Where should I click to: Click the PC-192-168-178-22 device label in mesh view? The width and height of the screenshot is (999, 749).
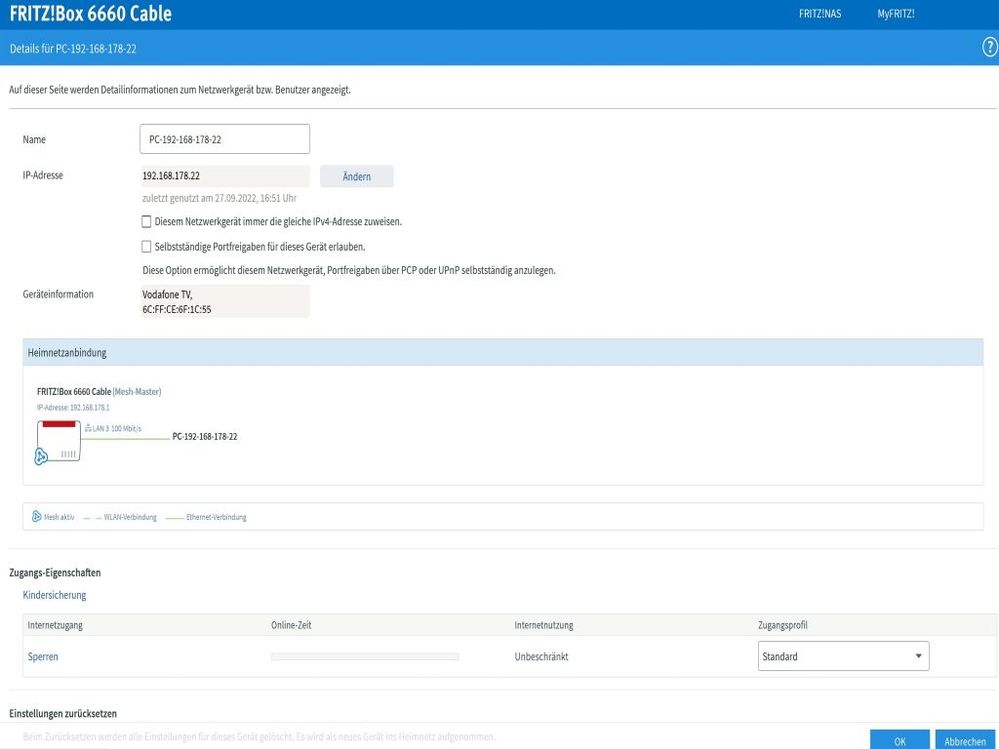(x=205, y=436)
